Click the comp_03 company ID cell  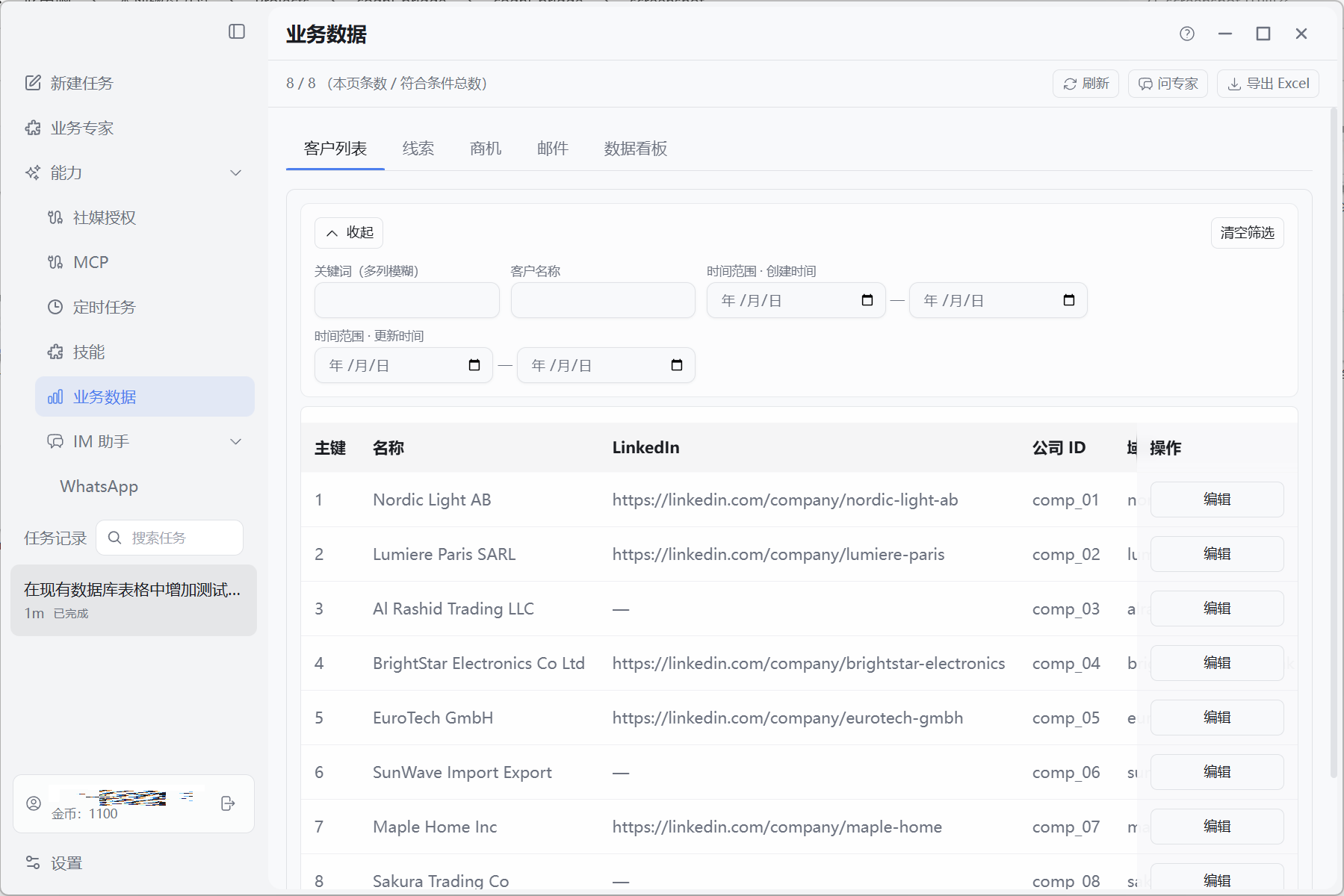pos(1066,609)
